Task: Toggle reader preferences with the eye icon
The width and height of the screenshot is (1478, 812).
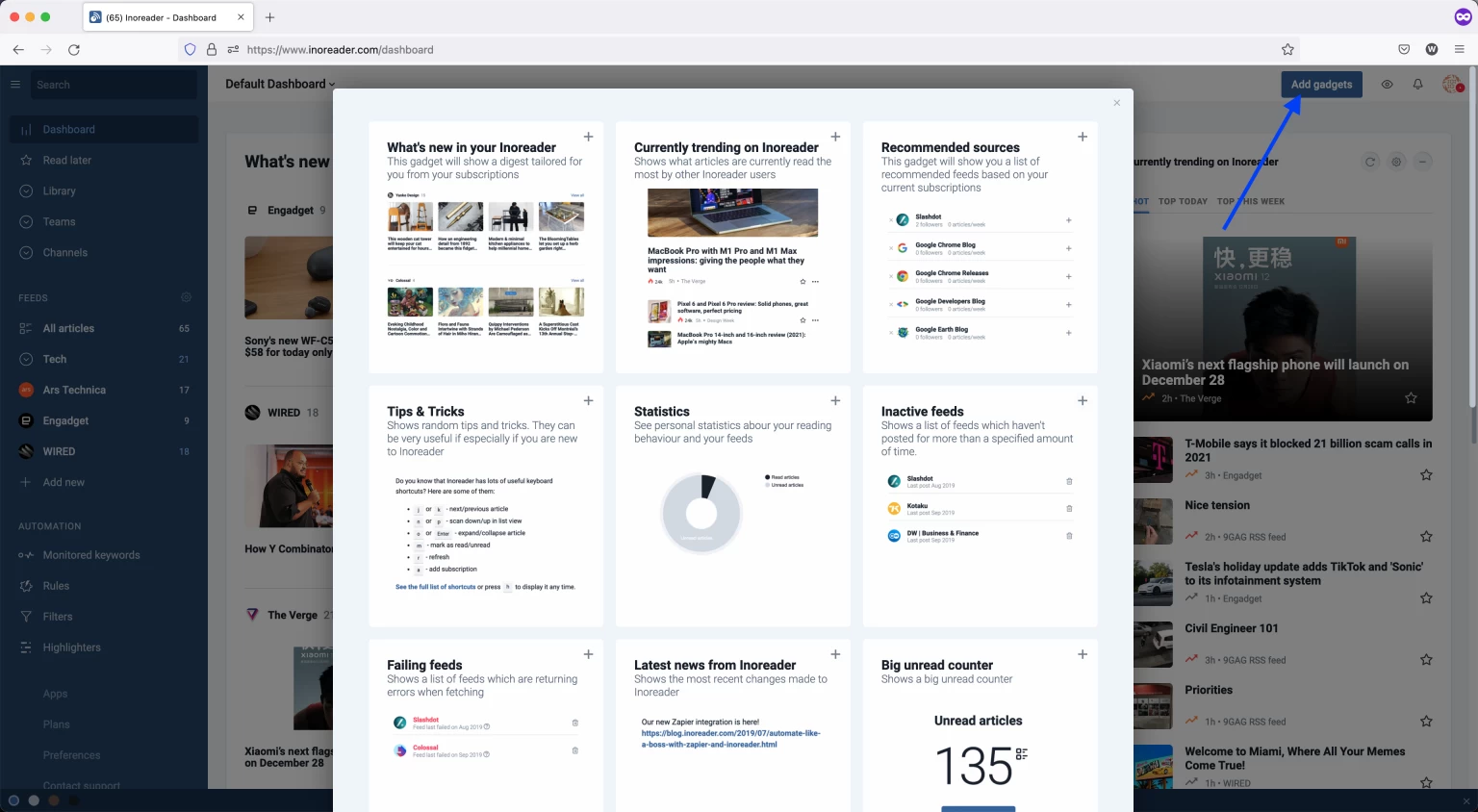Action: pyautogui.click(x=1387, y=84)
